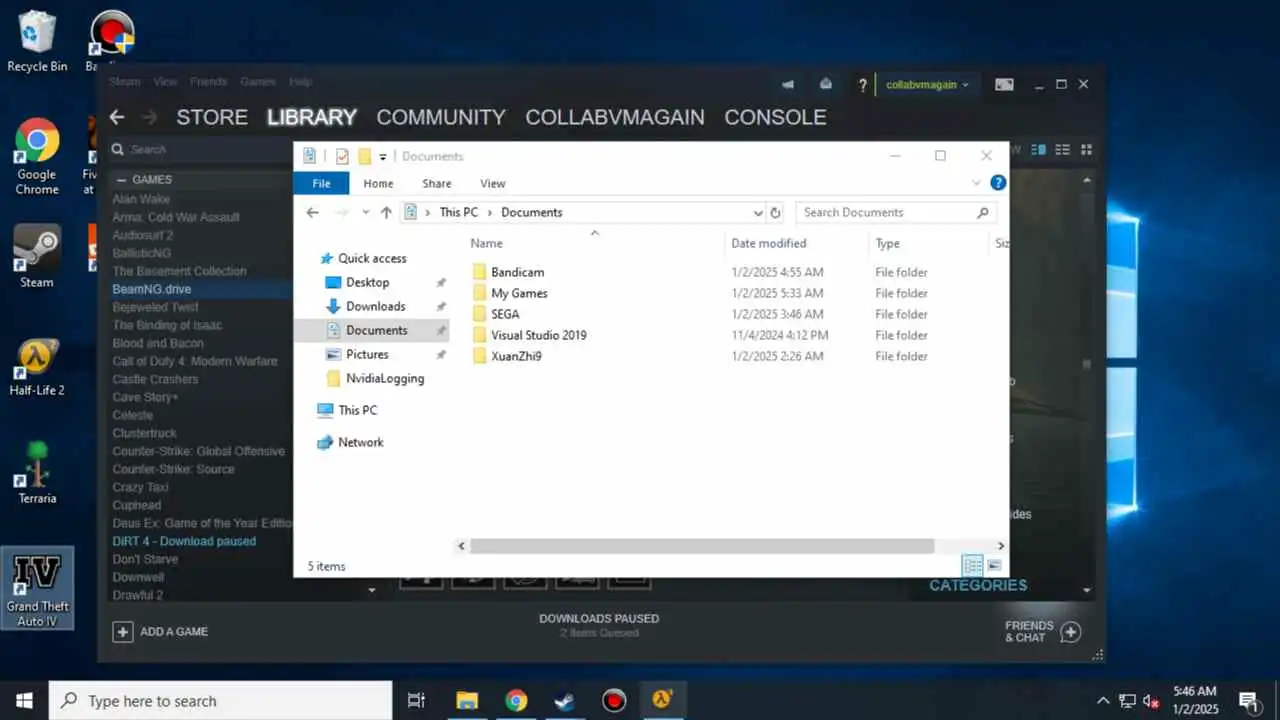Open Steam inbox envelope icon
The width and height of the screenshot is (1280, 720).
pyautogui.click(x=826, y=85)
